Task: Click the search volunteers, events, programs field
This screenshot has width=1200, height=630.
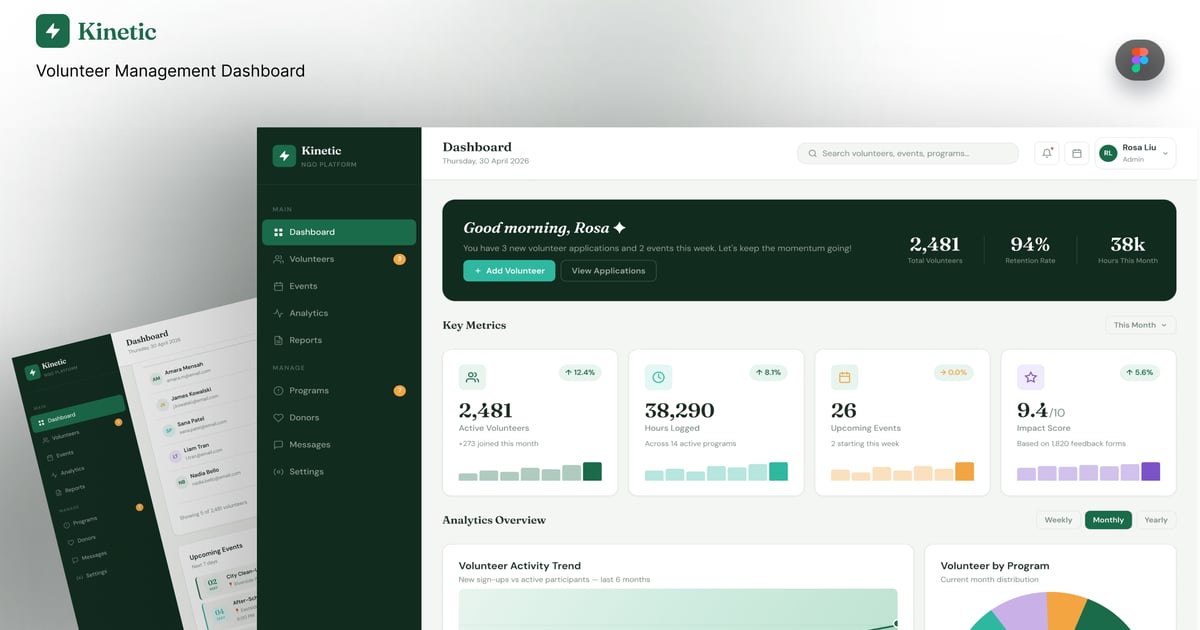Action: 908,153
